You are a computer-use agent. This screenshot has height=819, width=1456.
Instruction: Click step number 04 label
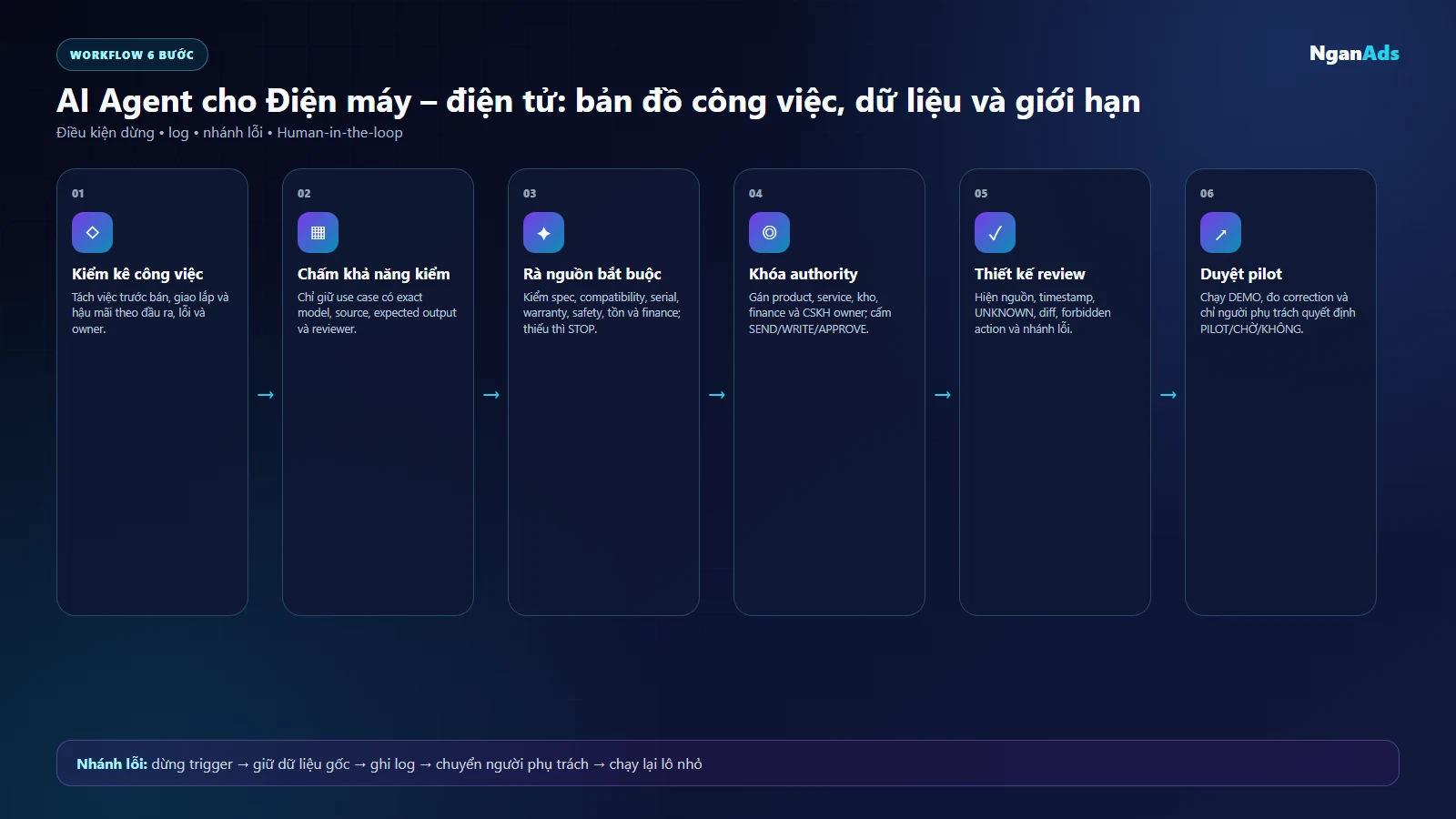[x=755, y=193]
